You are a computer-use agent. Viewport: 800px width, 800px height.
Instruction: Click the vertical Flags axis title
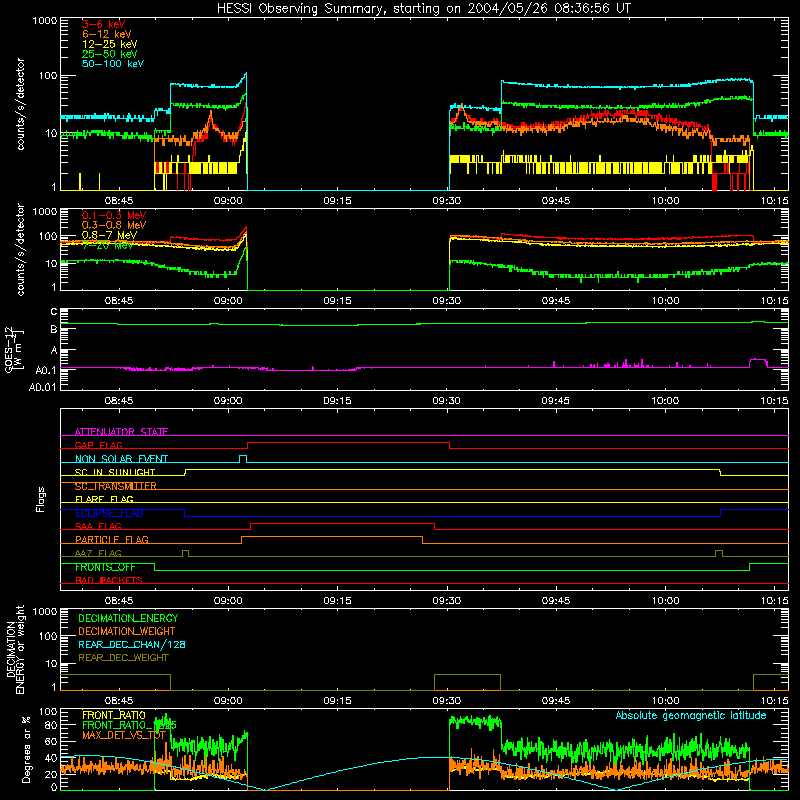[x=40, y=499]
